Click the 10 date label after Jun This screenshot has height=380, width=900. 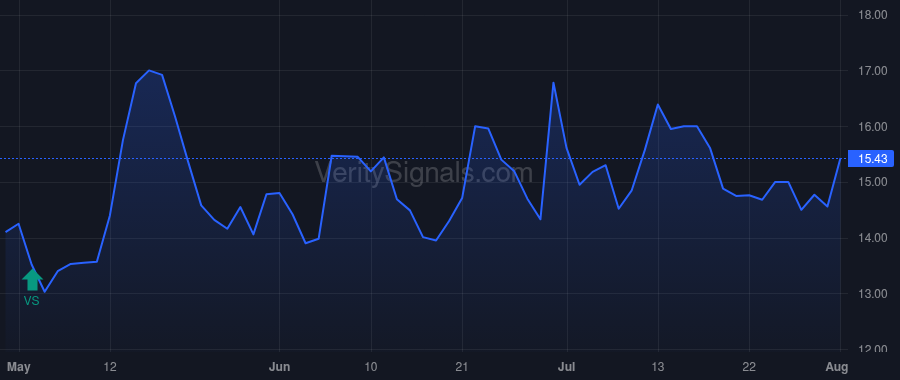click(371, 367)
